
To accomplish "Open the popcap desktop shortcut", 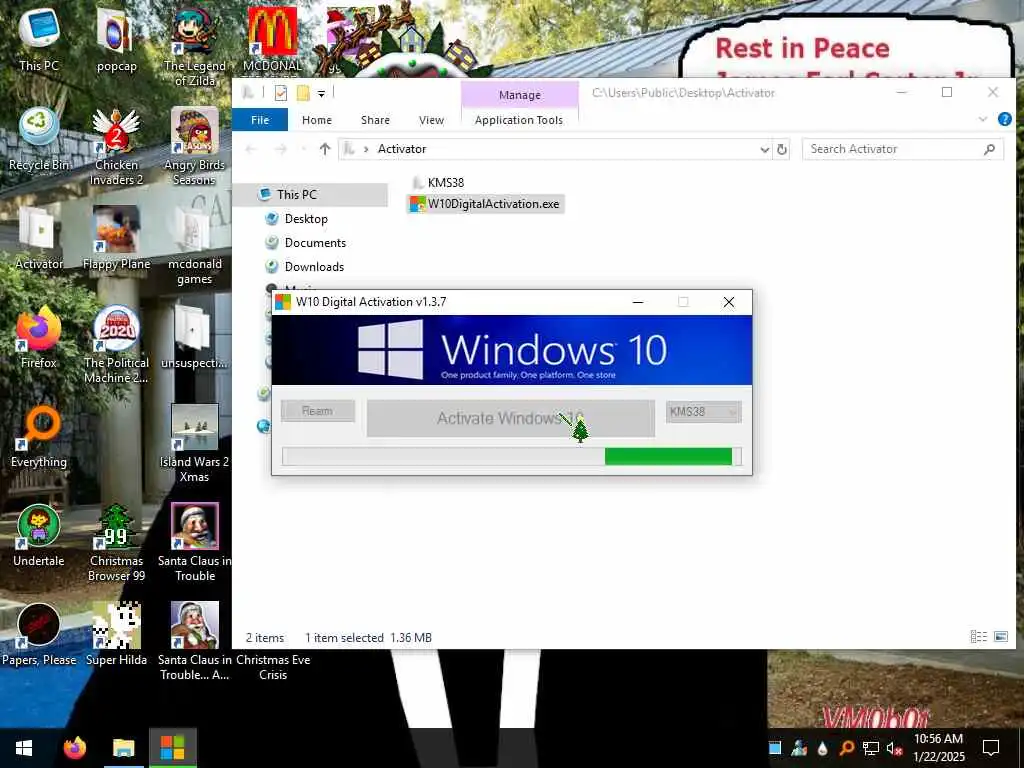I will tap(116, 39).
